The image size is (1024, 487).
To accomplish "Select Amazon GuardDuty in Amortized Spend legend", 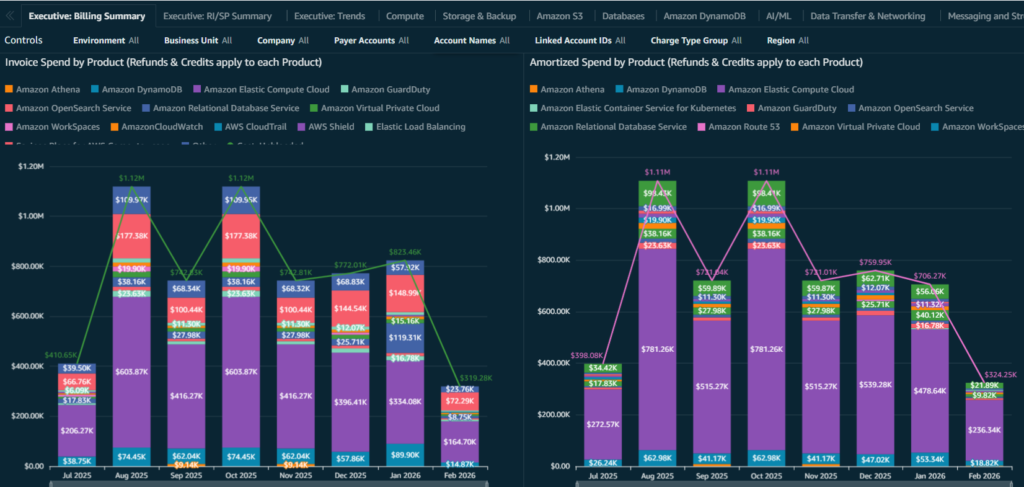I will point(792,108).
